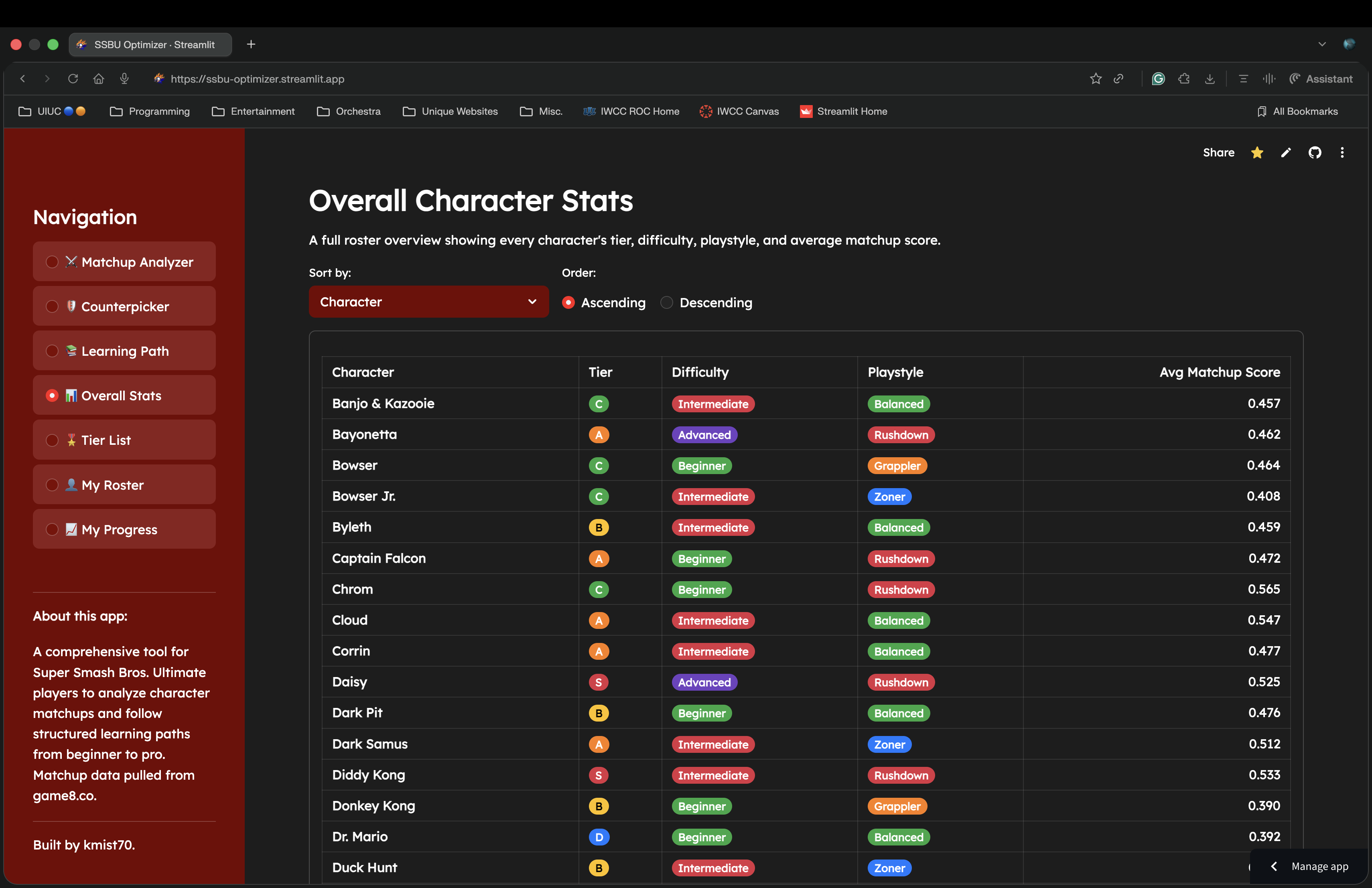1372x888 pixels.
Task: Open the extensions puzzle icon
Action: tap(1184, 79)
